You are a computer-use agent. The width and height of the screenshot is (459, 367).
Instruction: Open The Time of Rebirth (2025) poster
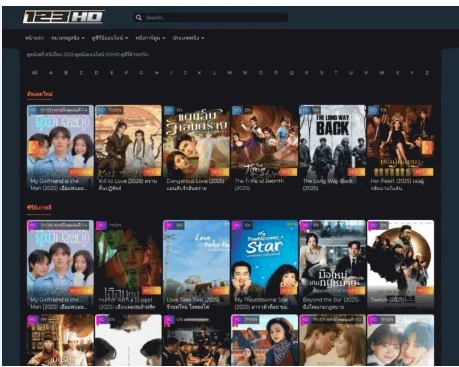pyautogui.click(x=264, y=148)
